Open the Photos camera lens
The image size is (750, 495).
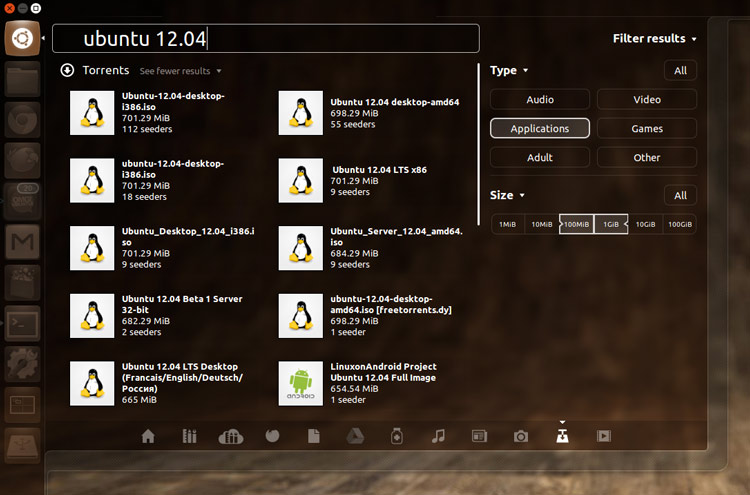tap(521, 436)
